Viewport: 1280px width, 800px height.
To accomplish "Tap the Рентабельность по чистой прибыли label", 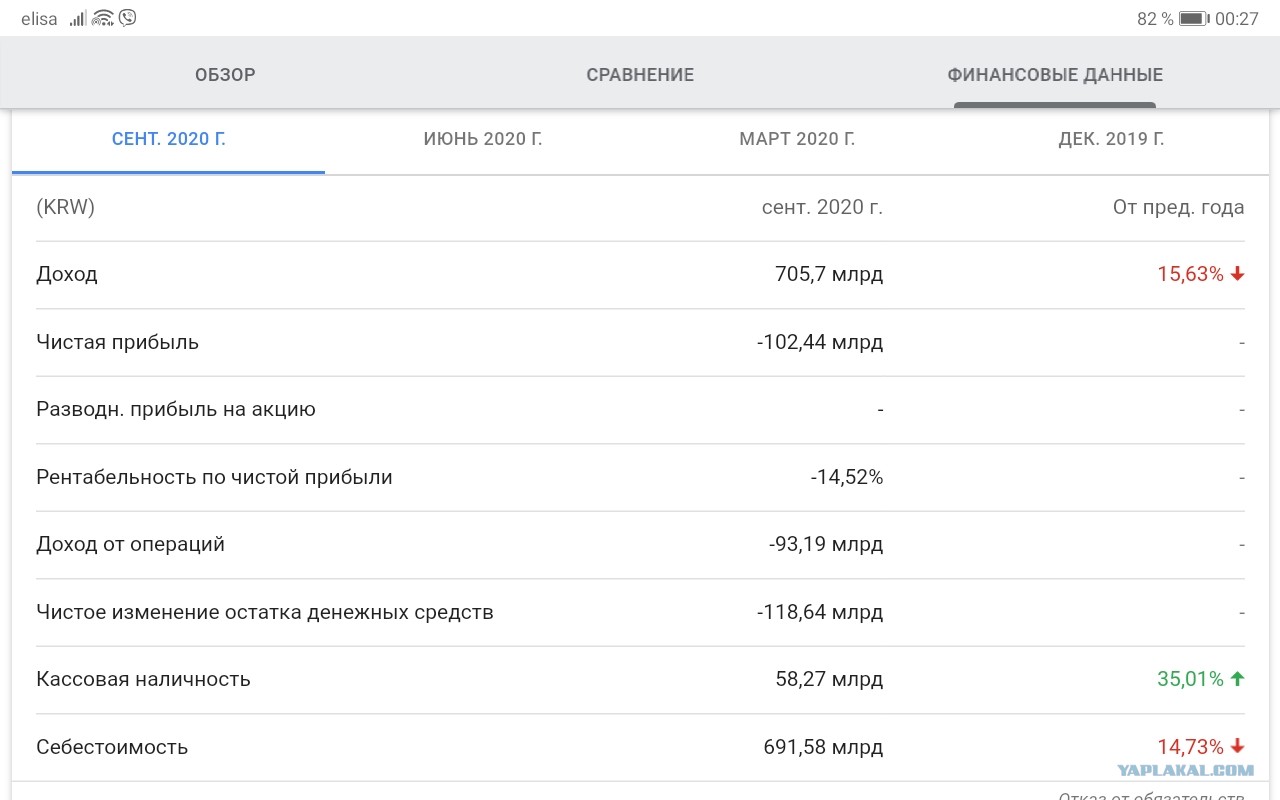I will 214,477.
